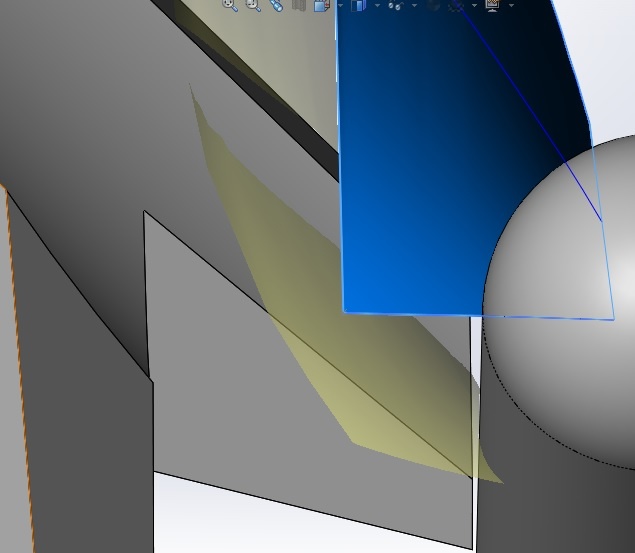Open the View Settings dropdown arrow
The height and width of the screenshot is (553, 635).
[x=511, y=5]
